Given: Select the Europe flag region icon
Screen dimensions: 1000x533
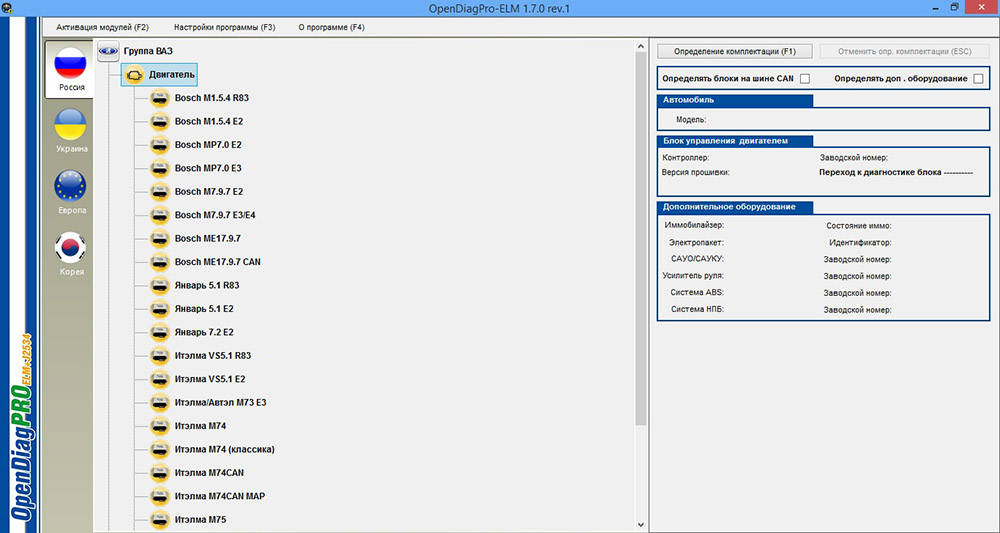Looking at the screenshot, I should tap(70, 186).
